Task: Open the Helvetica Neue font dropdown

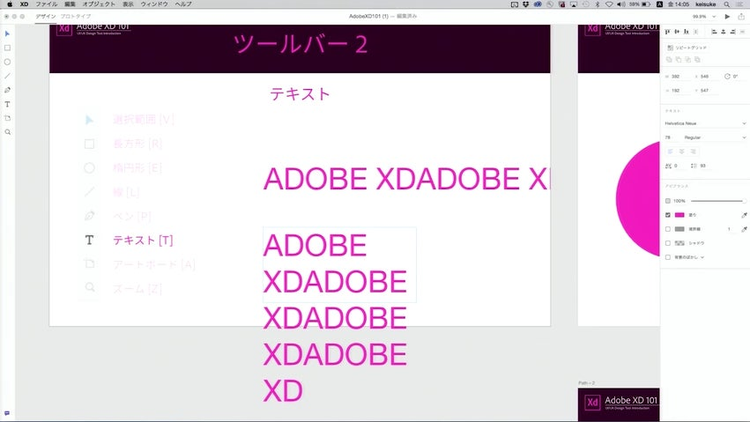Action: 705,124
